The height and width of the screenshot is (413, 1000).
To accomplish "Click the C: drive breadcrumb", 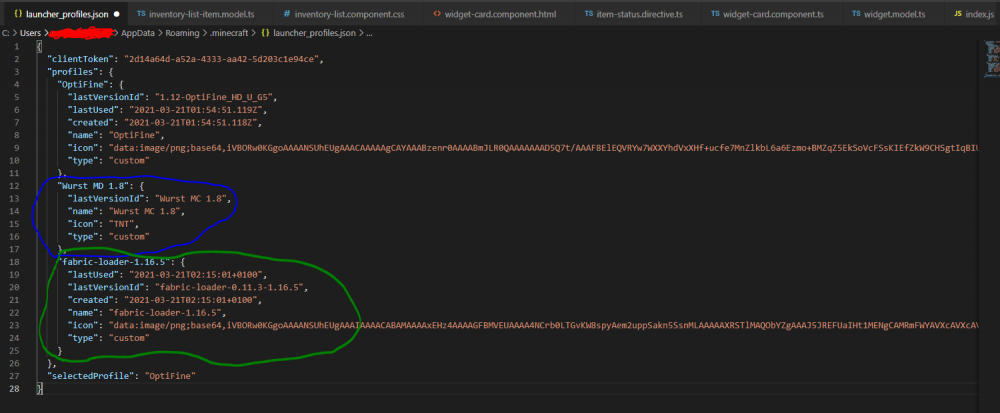I will click(x=6, y=33).
